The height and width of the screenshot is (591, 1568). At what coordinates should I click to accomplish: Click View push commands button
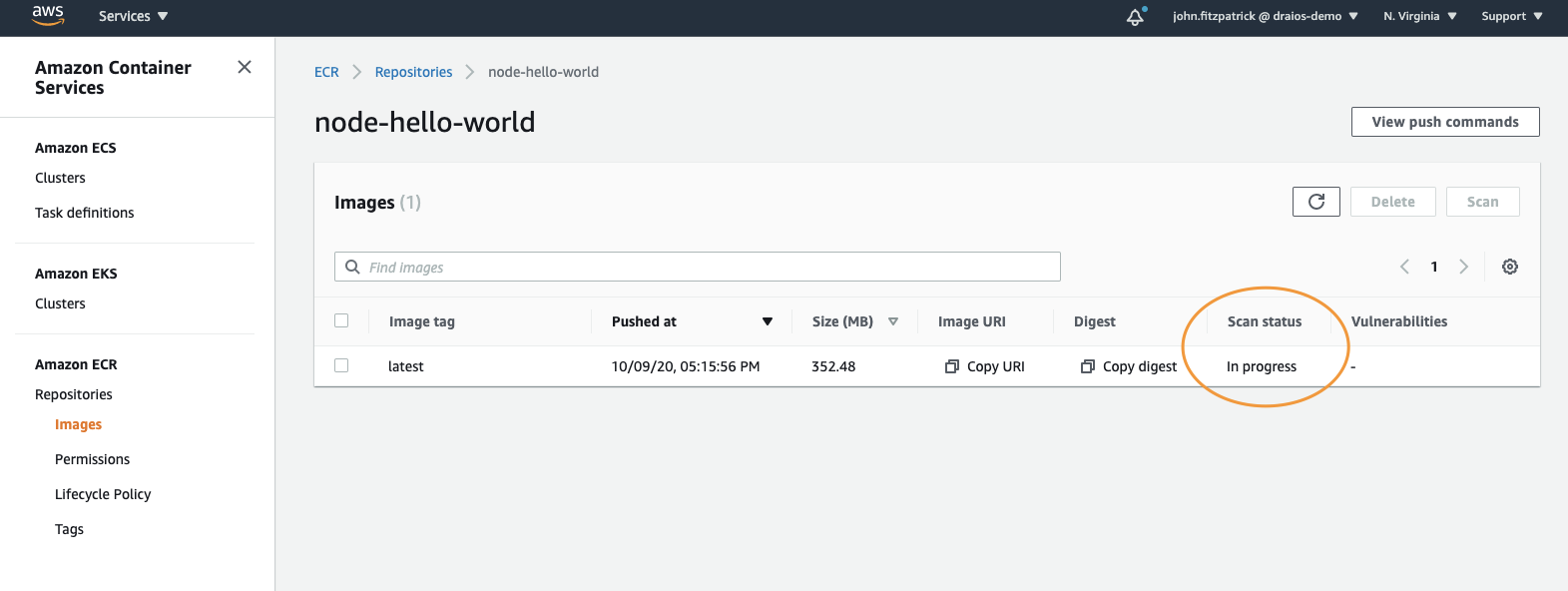pos(1445,122)
